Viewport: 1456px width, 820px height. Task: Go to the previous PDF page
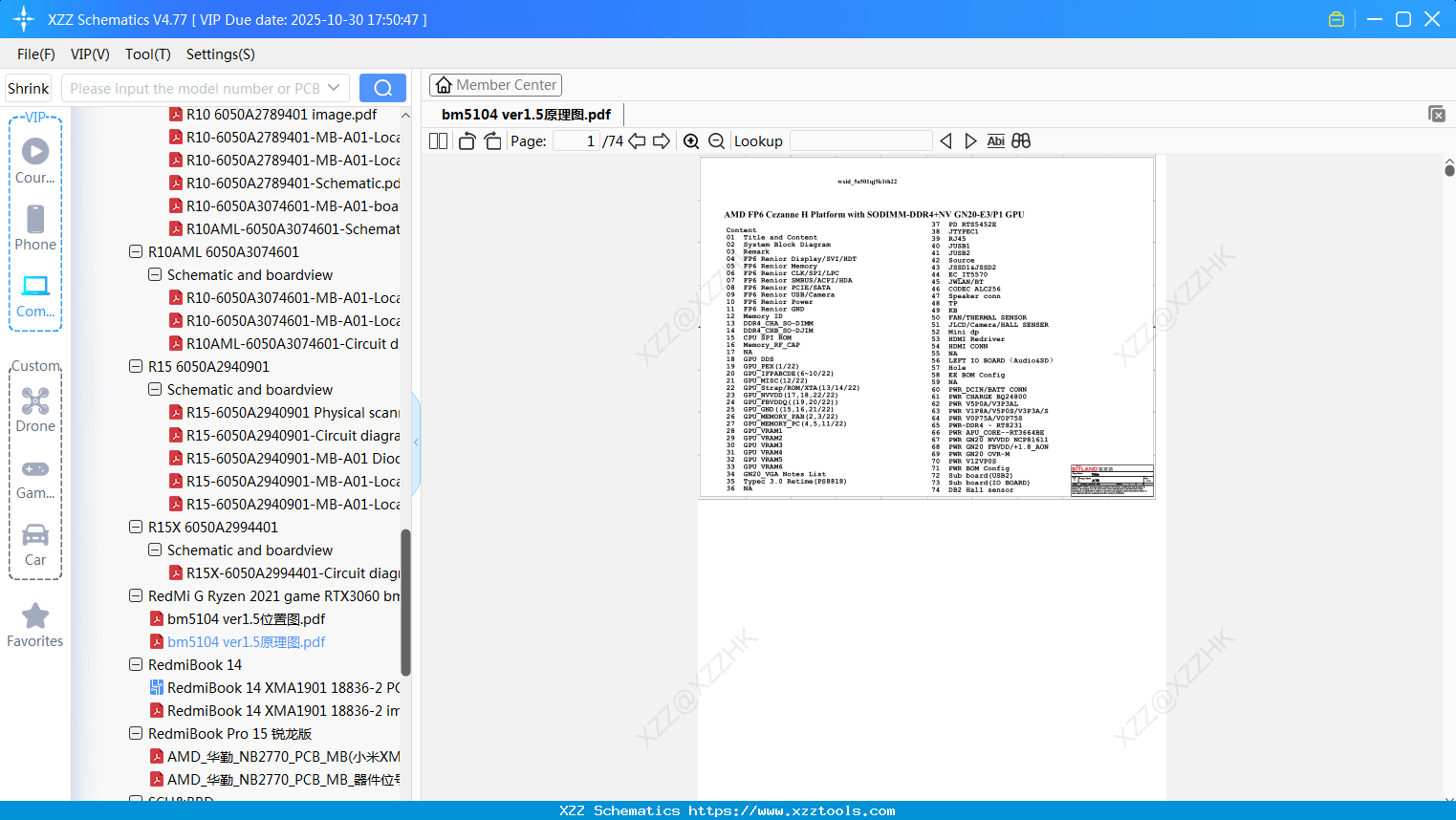(x=637, y=140)
